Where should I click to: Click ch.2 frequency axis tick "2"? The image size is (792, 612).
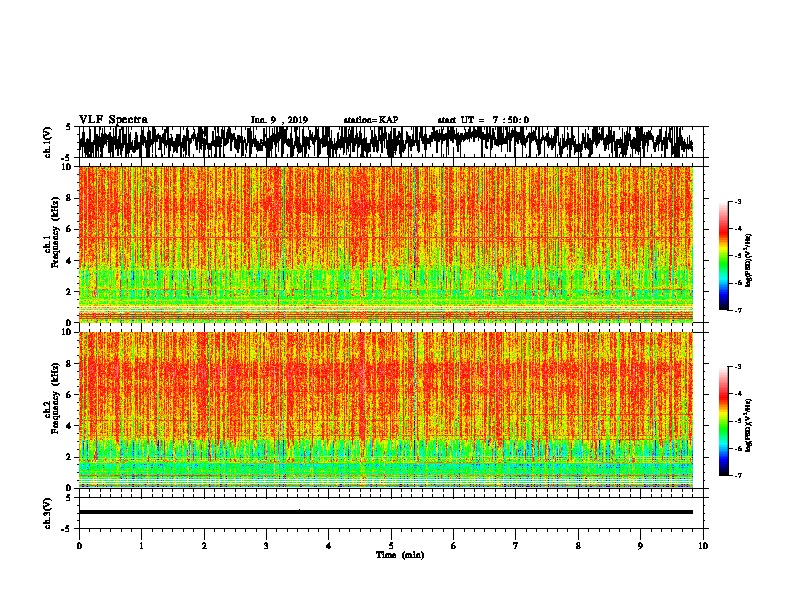click(69, 457)
